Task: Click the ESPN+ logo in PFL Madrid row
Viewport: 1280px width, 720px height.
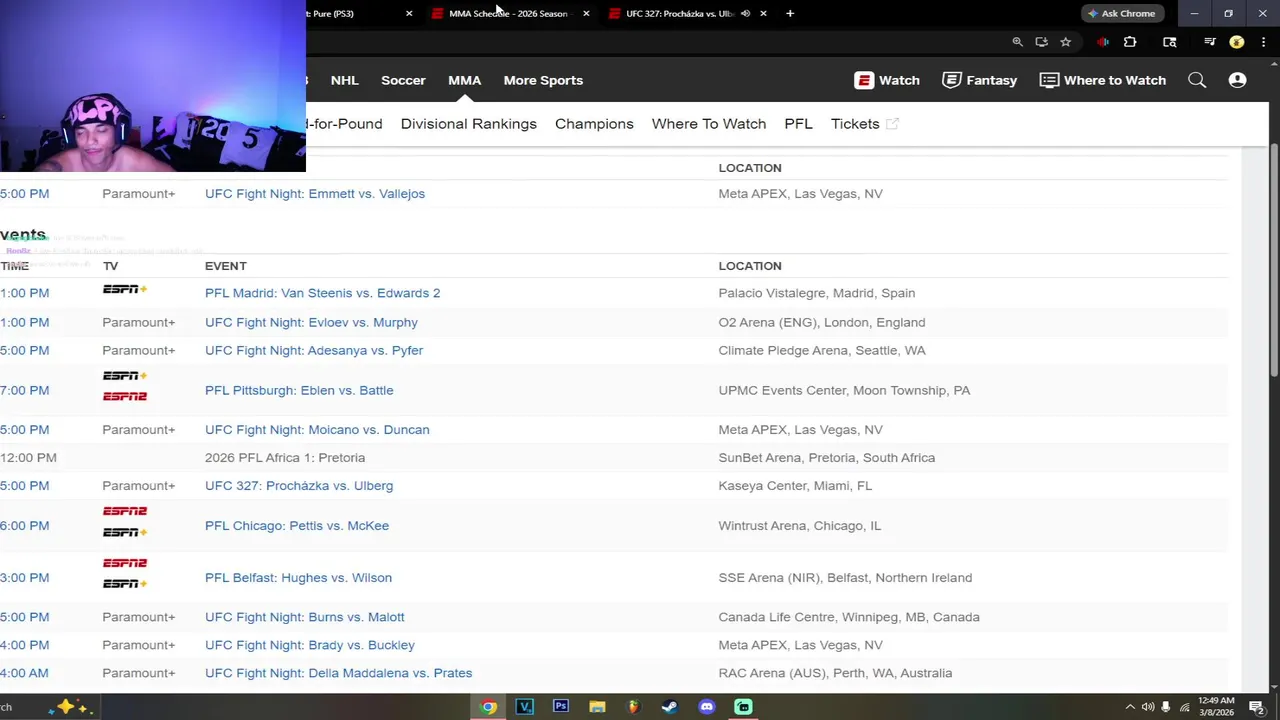Action: pyautogui.click(x=125, y=289)
